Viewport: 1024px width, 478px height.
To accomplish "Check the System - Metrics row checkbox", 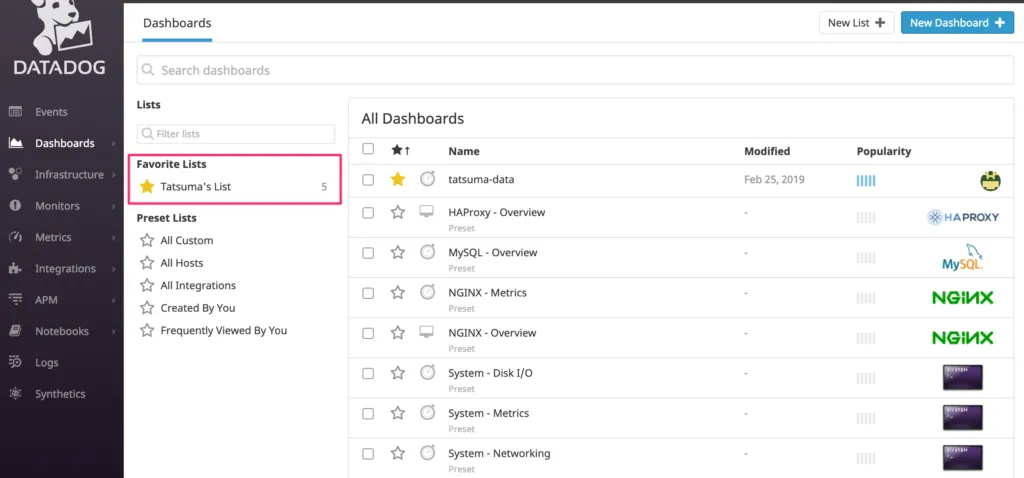I will [x=368, y=413].
